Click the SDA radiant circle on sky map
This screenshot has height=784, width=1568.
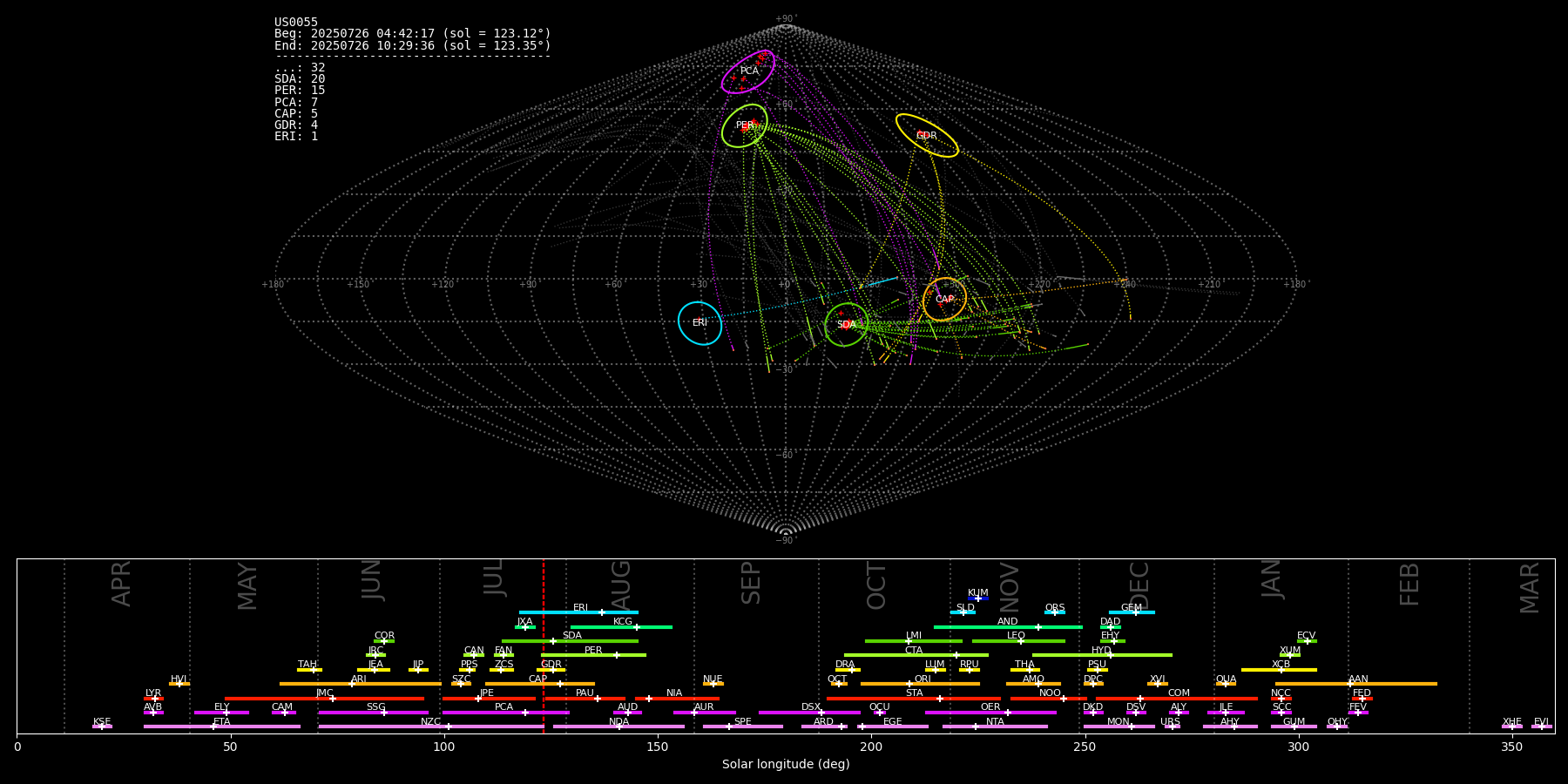[x=847, y=325]
